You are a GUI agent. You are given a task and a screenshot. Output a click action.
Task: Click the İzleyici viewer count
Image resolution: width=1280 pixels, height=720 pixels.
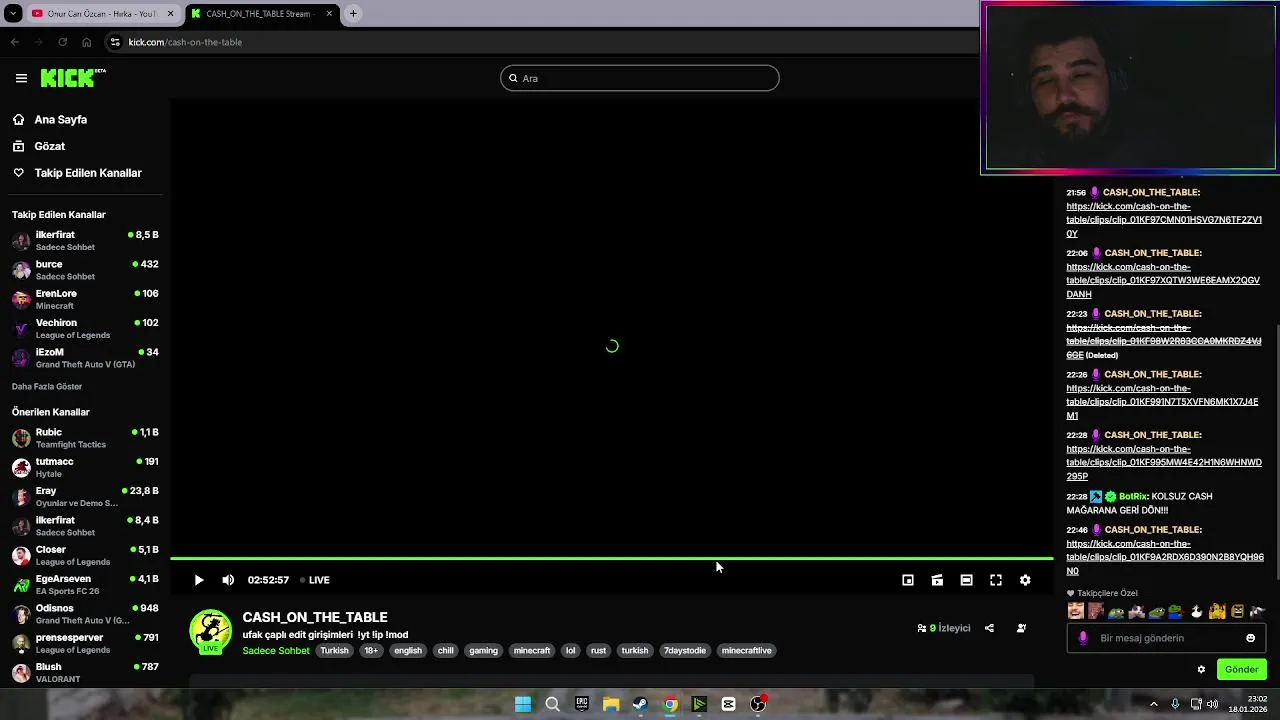click(x=944, y=628)
